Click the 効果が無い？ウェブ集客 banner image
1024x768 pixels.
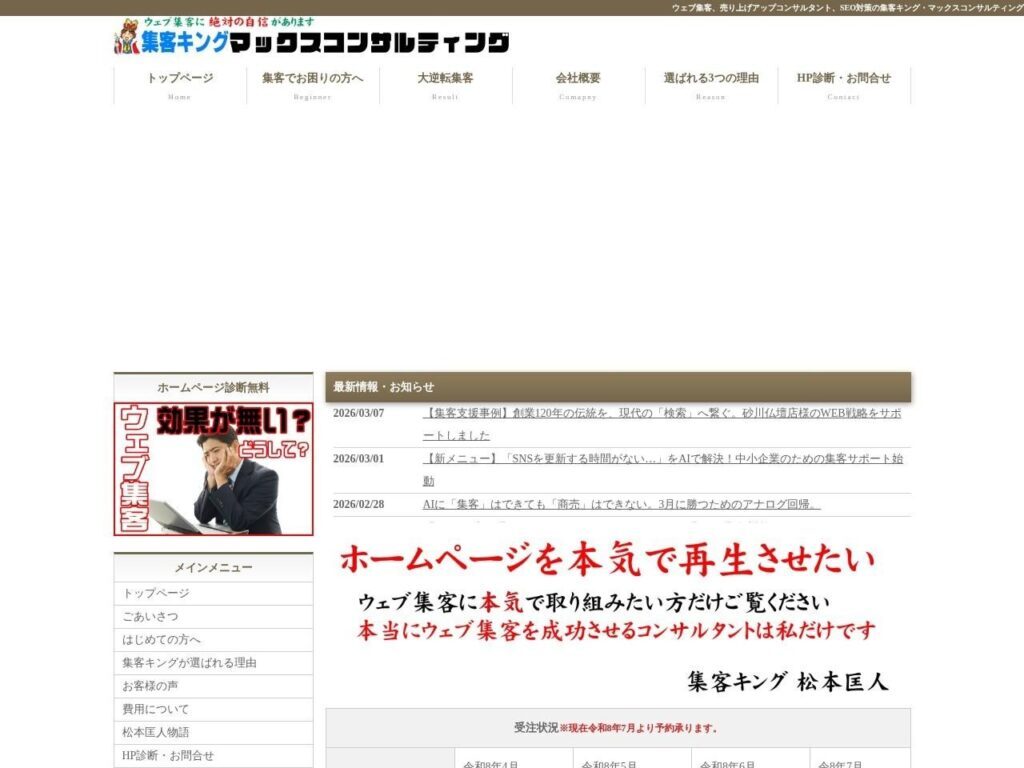point(213,469)
